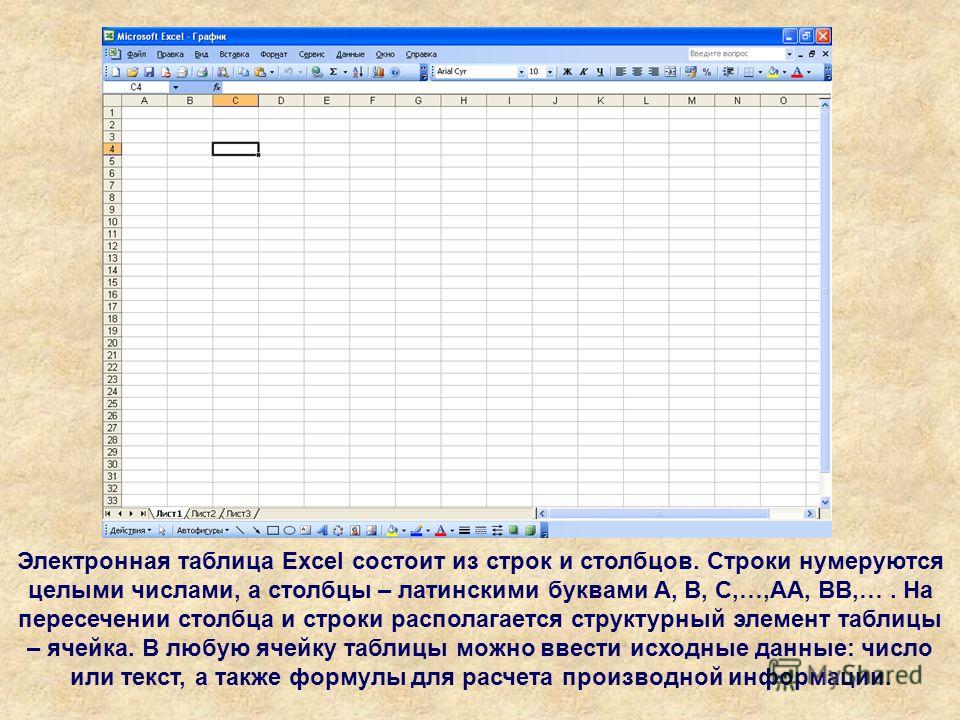Open the Формат menu
Image resolution: width=960 pixels, height=720 pixels.
pyautogui.click(x=274, y=54)
